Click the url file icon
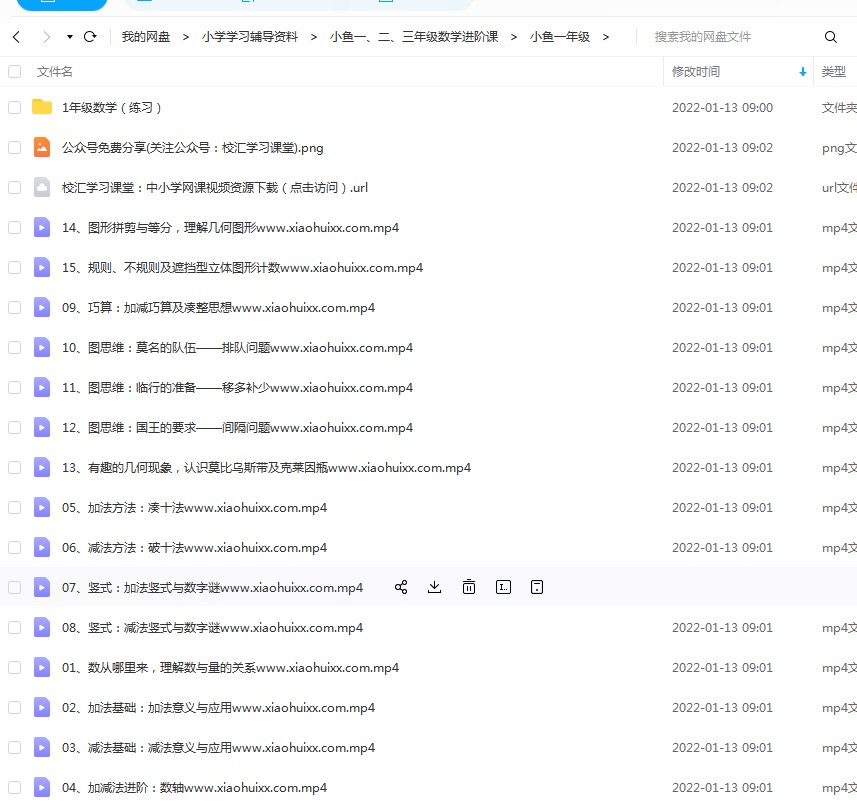The height and width of the screenshot is (809, 857). (42, 187)
